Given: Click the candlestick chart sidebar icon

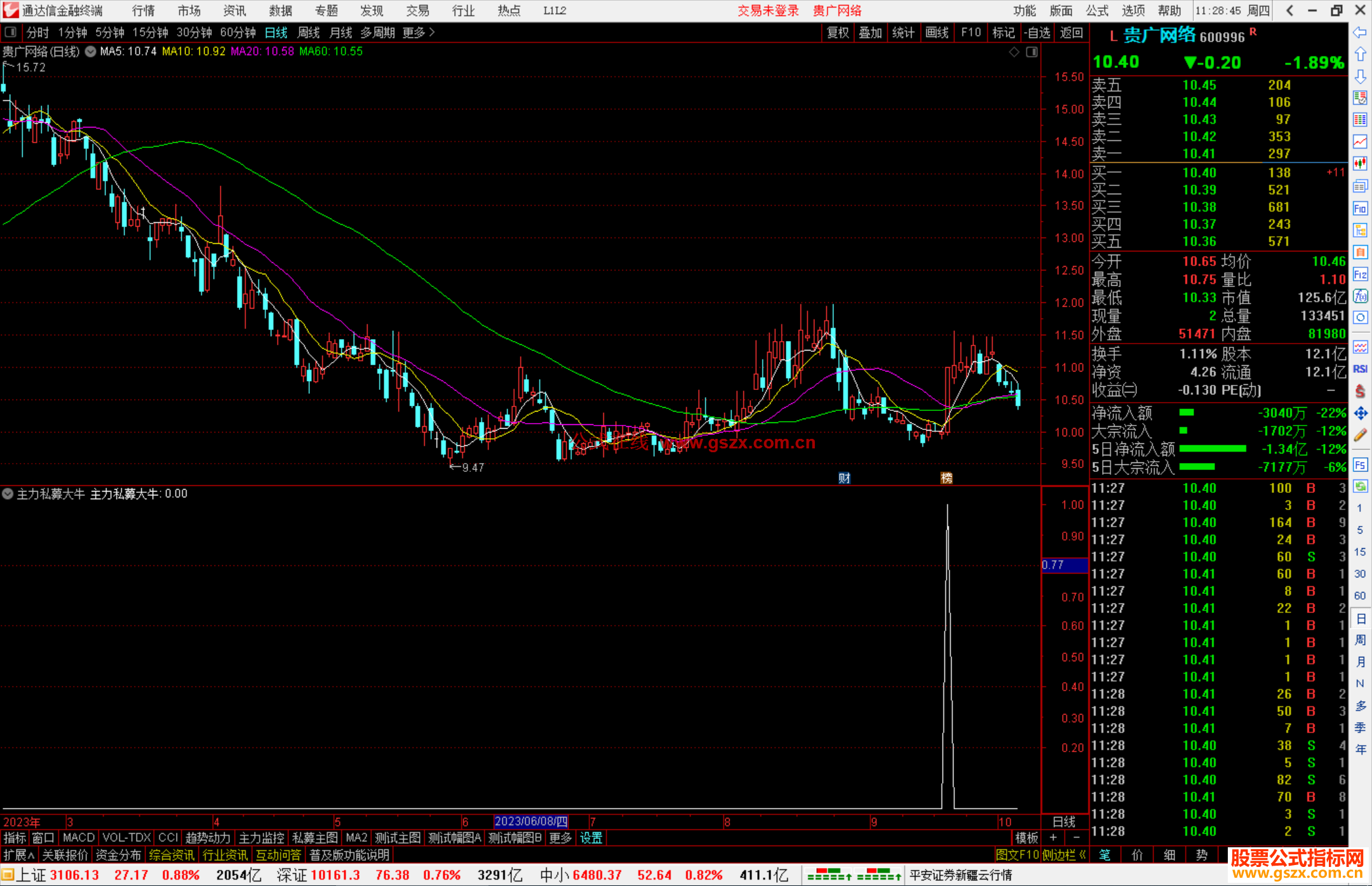Looking at the screenshot, I should (x=1360, y=163).
